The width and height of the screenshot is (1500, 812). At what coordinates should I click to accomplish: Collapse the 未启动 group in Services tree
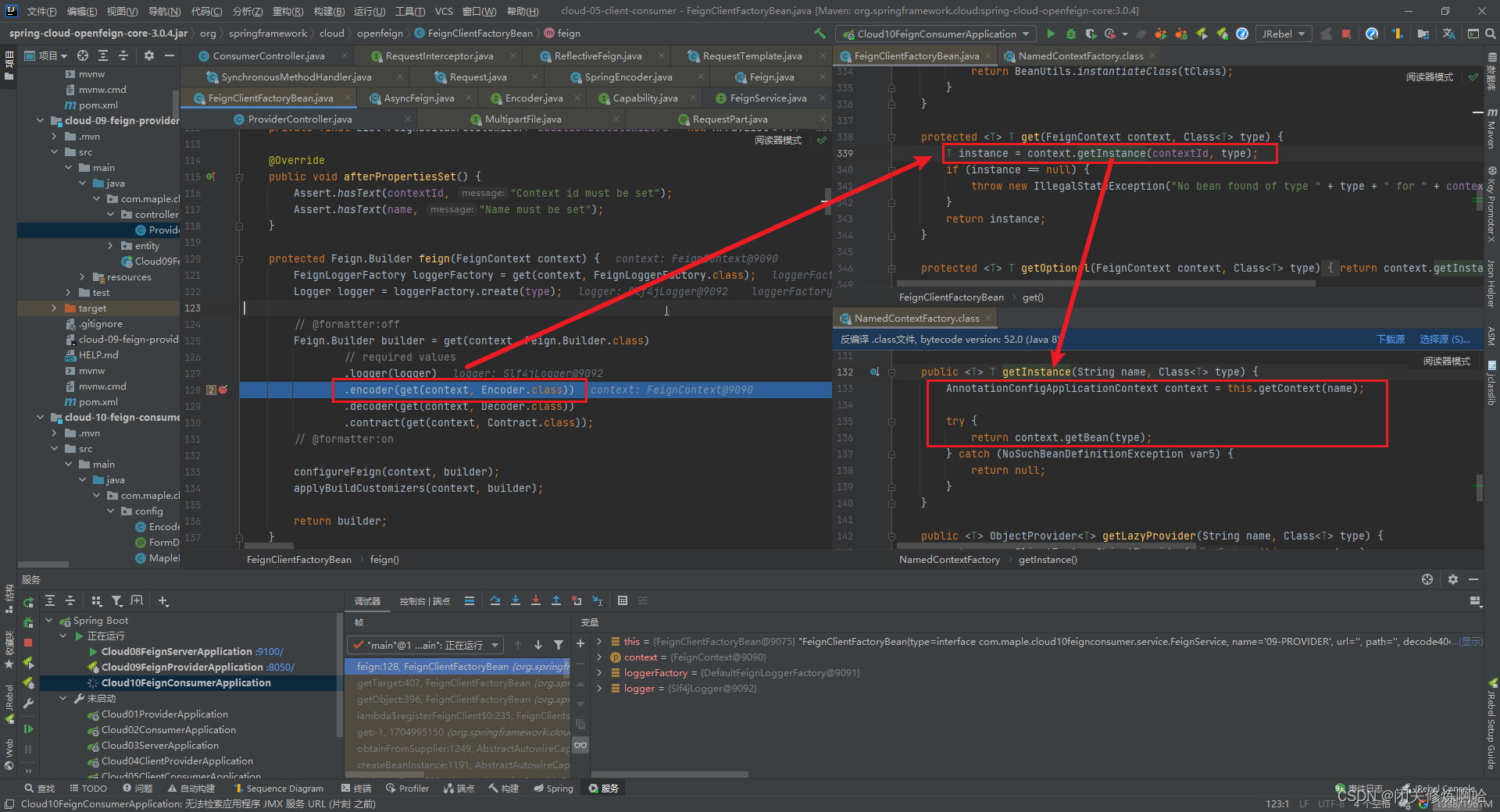pyautogui.click(x=63, y=699)
